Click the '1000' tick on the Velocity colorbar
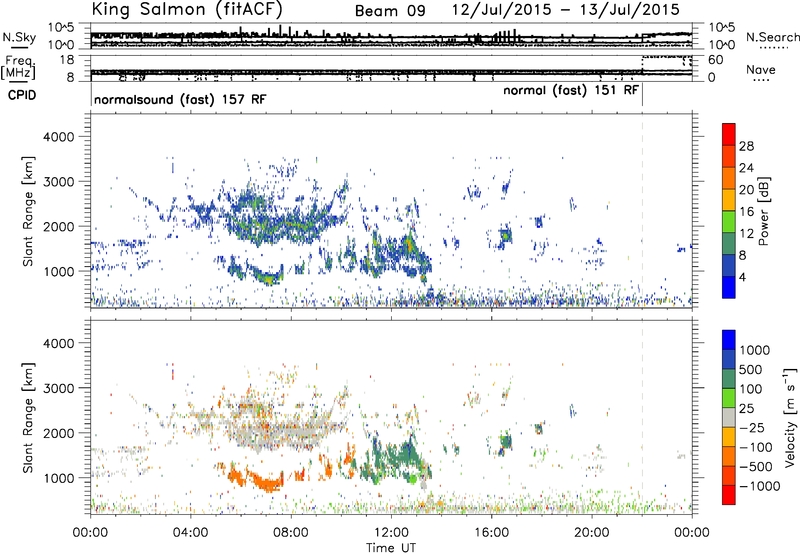Viewport: 800px width, 554px height. [x=755, y=350]
